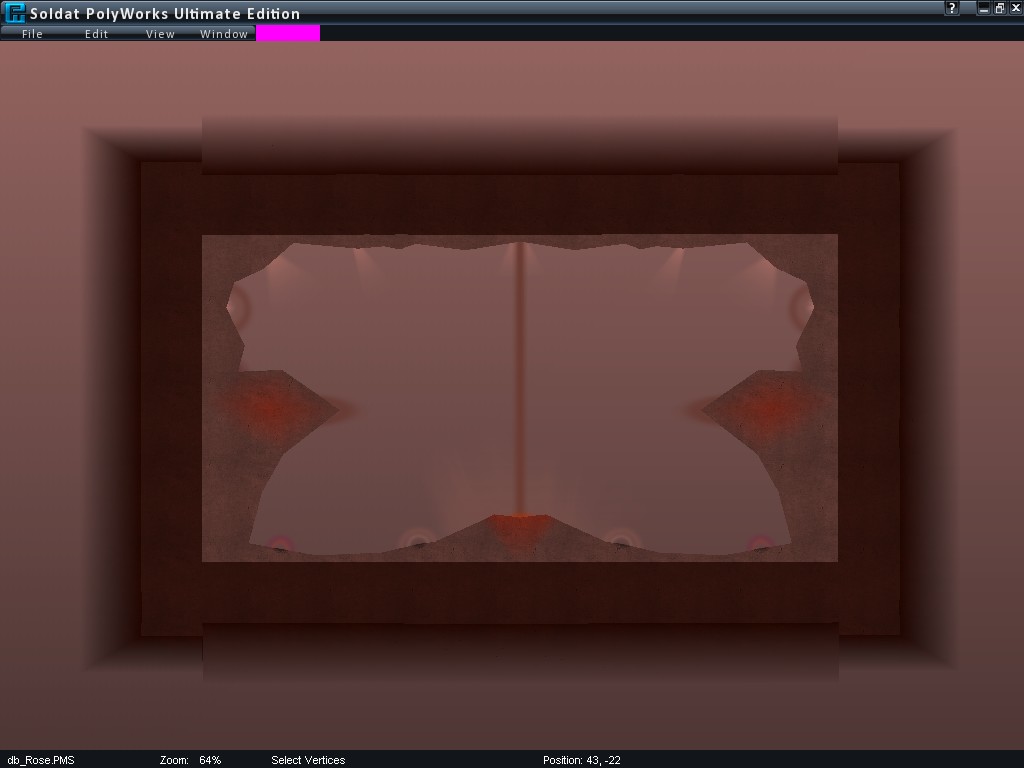
Task: Restore down the PolyWorks window
Action: click(x=999, y=8)
